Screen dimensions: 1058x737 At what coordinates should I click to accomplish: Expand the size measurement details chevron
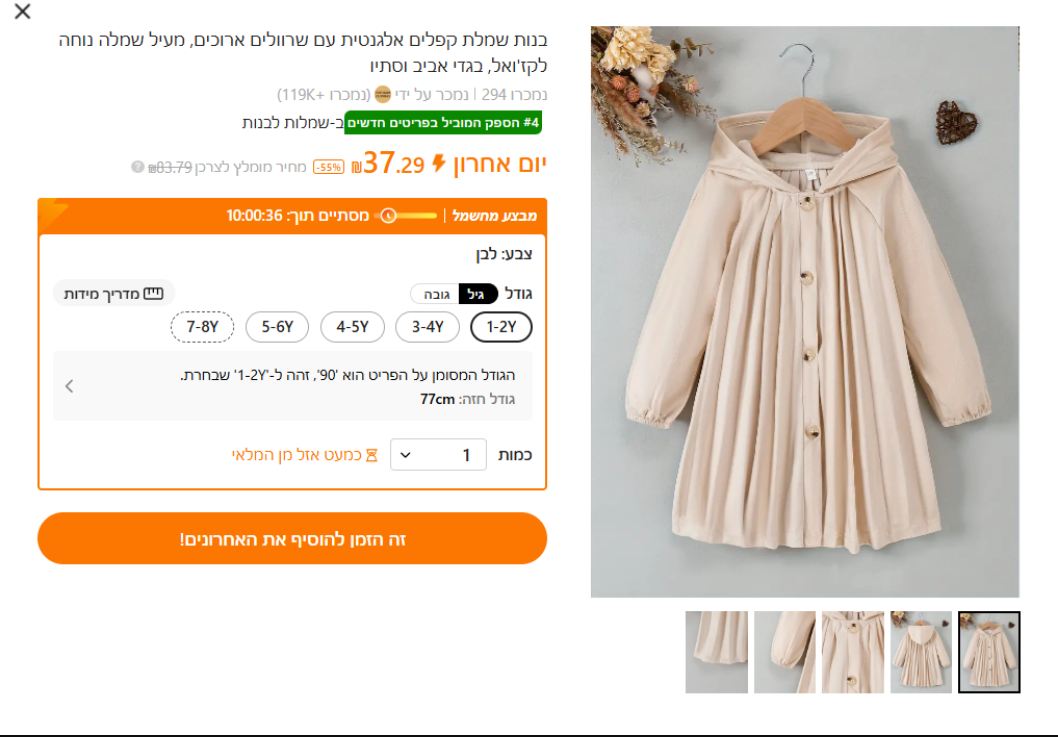click(69, 385)
